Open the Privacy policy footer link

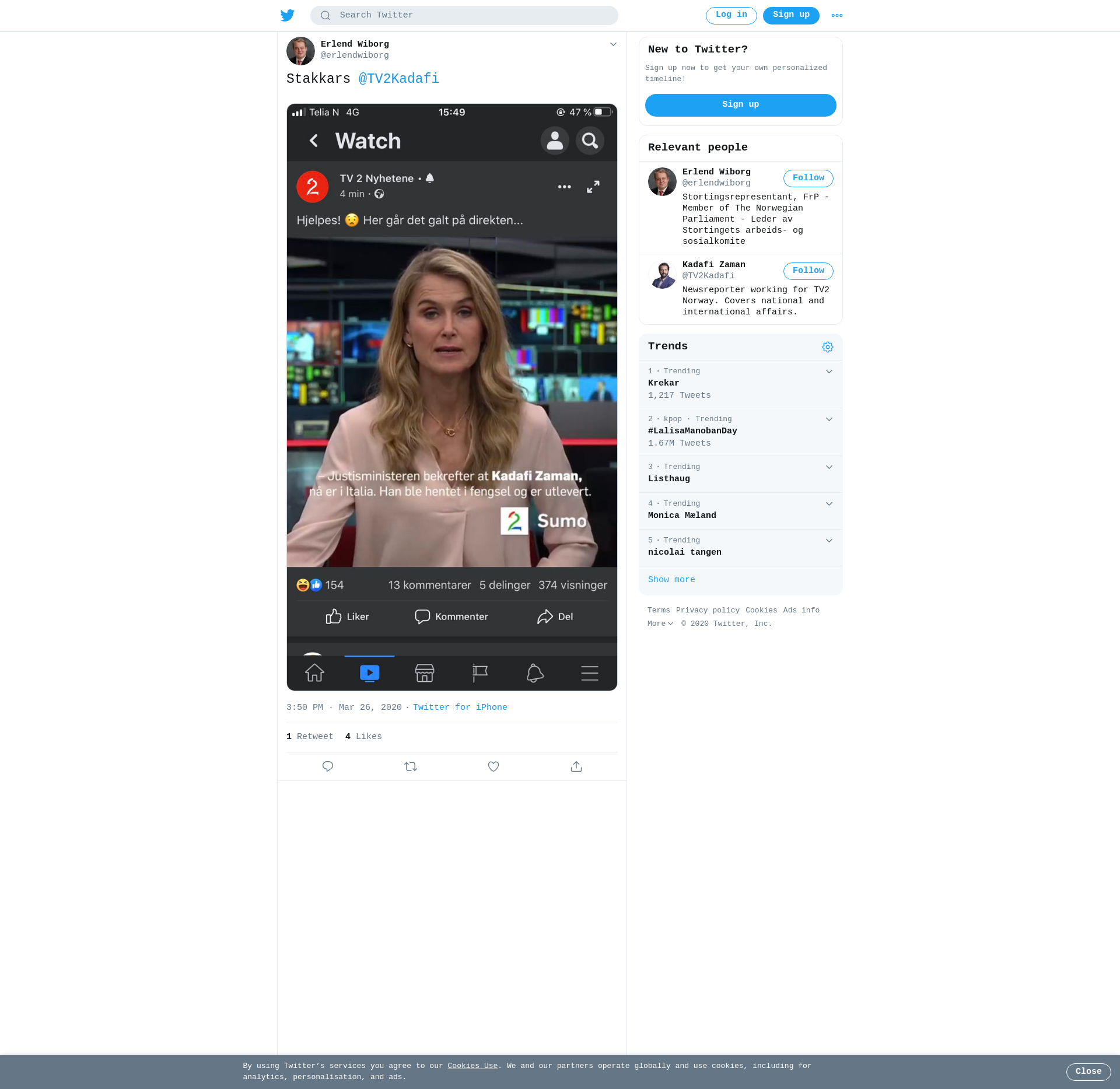tap(708, 611)
